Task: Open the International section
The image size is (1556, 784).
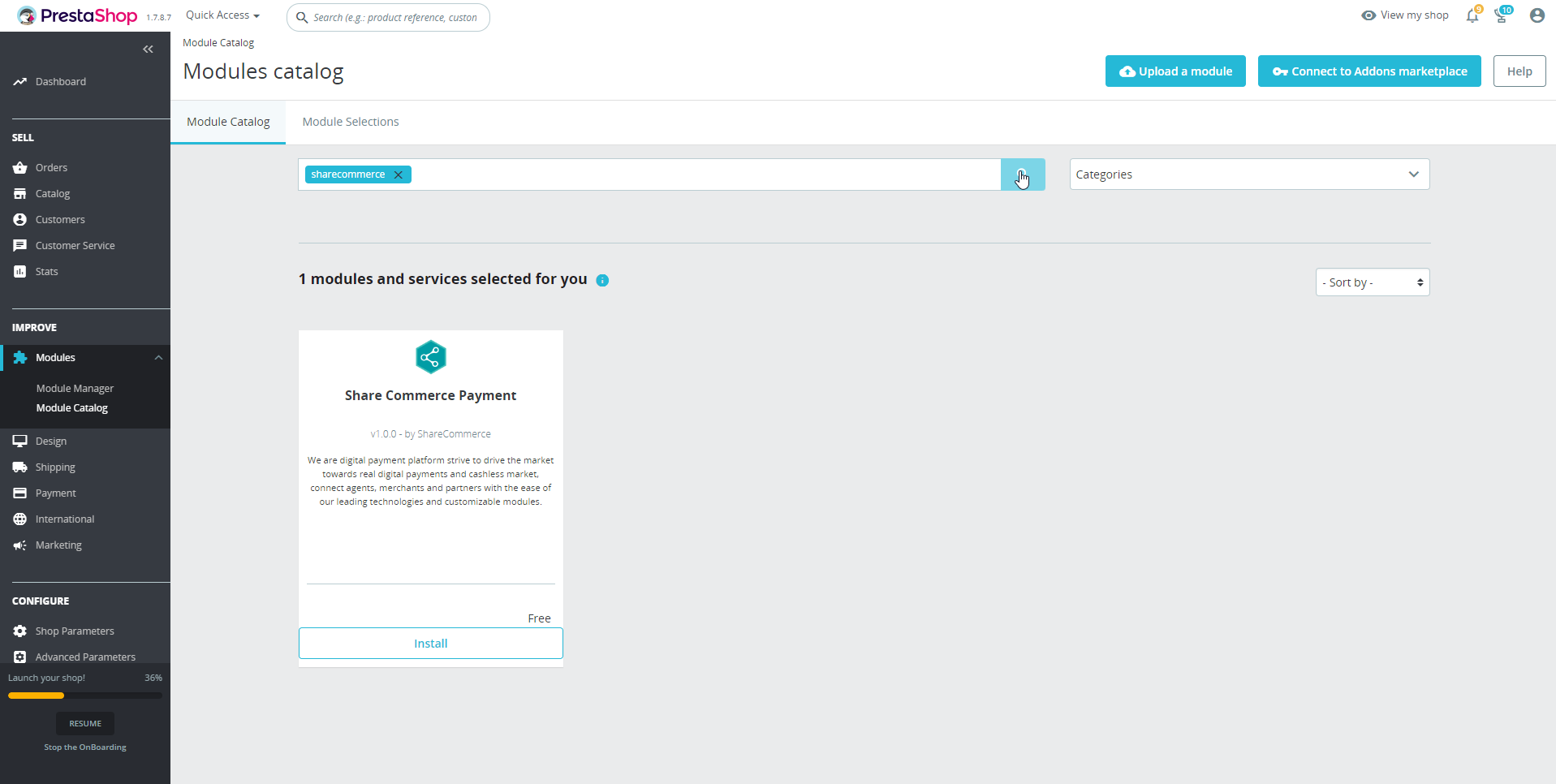Action: pyautogui.click(x=63, y=519)
